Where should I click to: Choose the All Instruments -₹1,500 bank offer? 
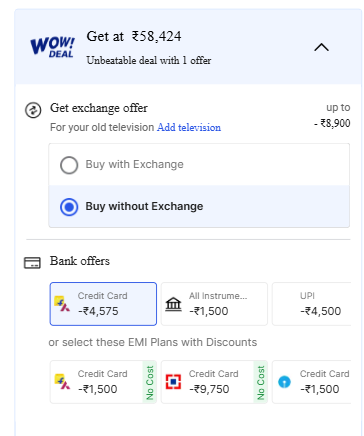click(x=214, y=304)
